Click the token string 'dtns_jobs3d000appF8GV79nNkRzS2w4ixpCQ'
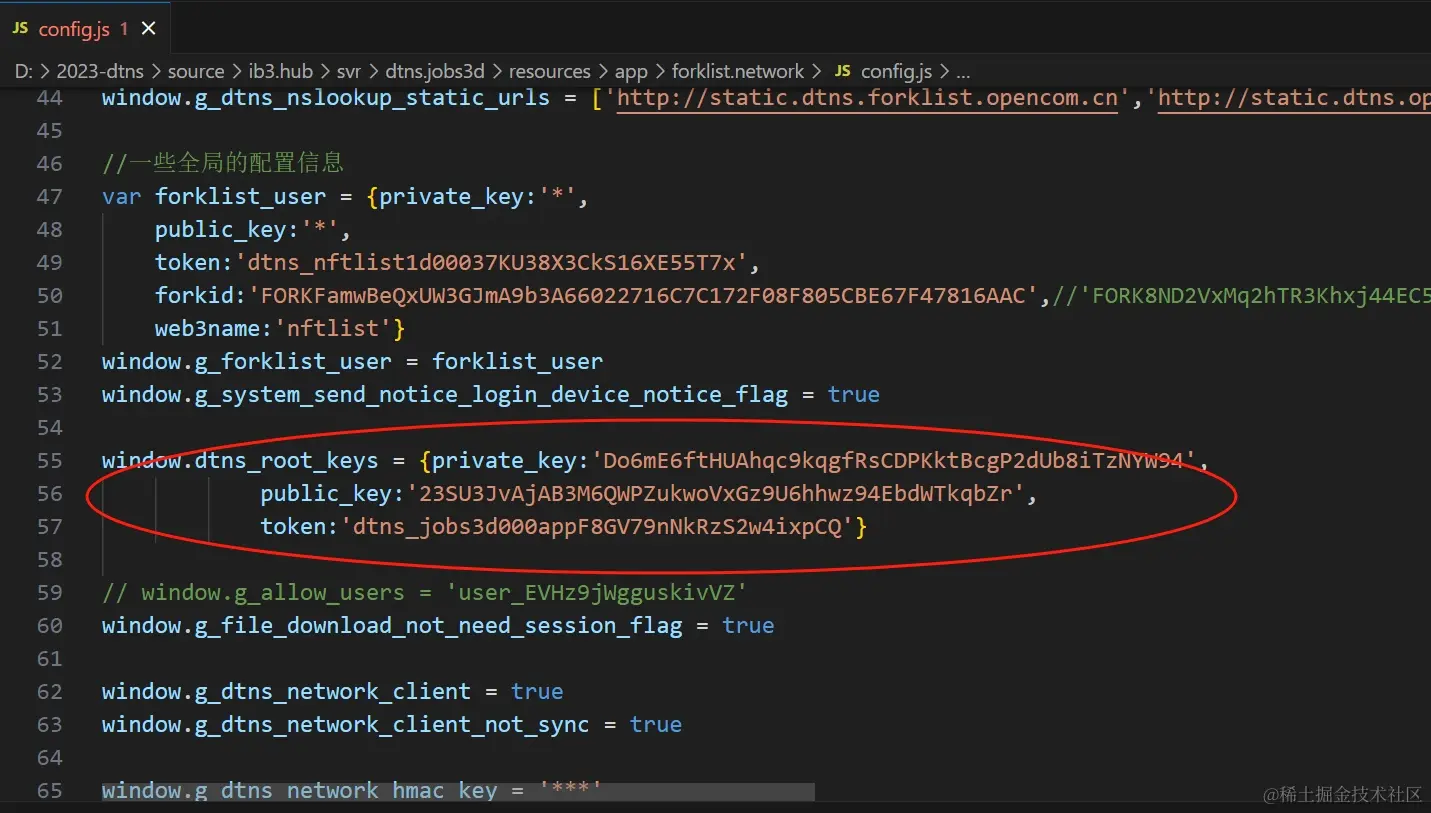This screenshot has width=1431, height=813. tap(597, 527)
